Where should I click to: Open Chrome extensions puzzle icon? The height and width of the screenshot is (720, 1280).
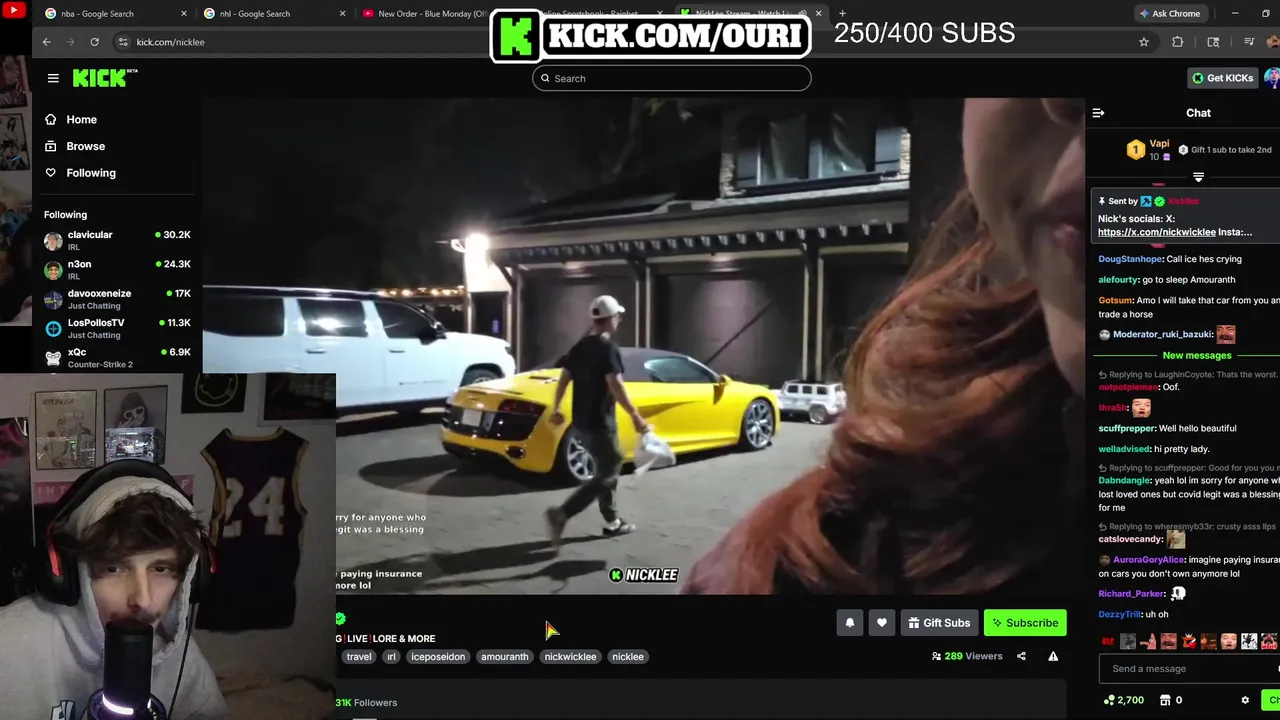tap(1177, 42)
